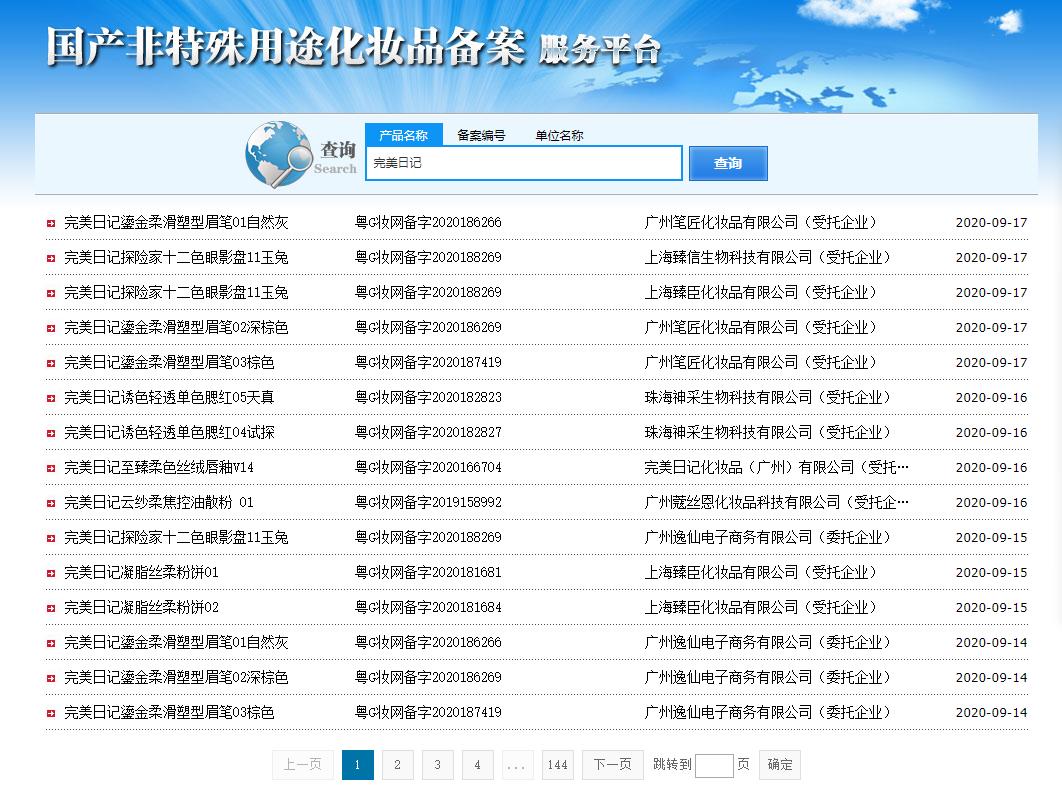Open the 完美日记鎏金柔滑塑型眉笔01自然灰 record link
This screenshot has width=1062, height=792.
(x=175, y=222)
